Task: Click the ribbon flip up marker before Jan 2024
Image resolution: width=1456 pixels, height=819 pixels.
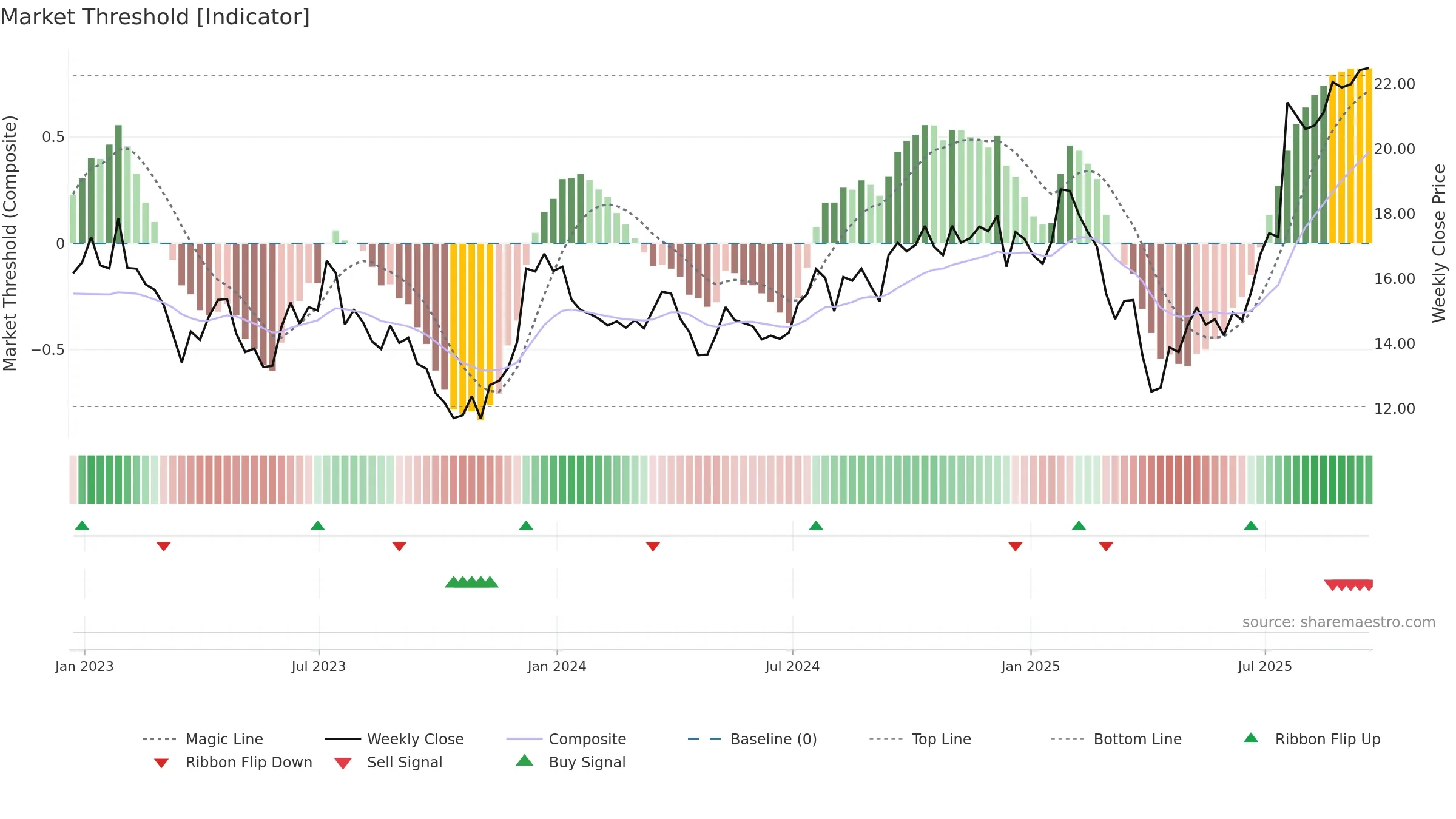Action: coord(526,525)
